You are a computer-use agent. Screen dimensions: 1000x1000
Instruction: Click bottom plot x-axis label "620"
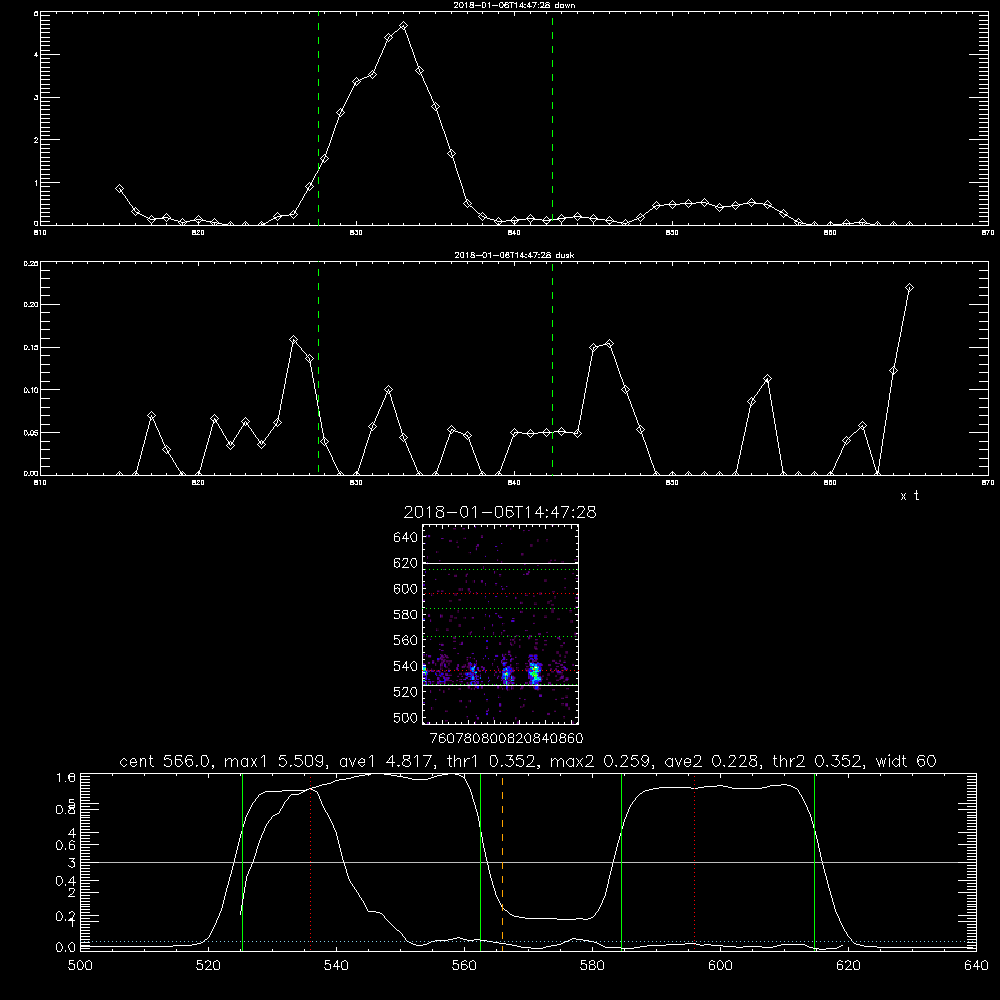pos(848,966)
